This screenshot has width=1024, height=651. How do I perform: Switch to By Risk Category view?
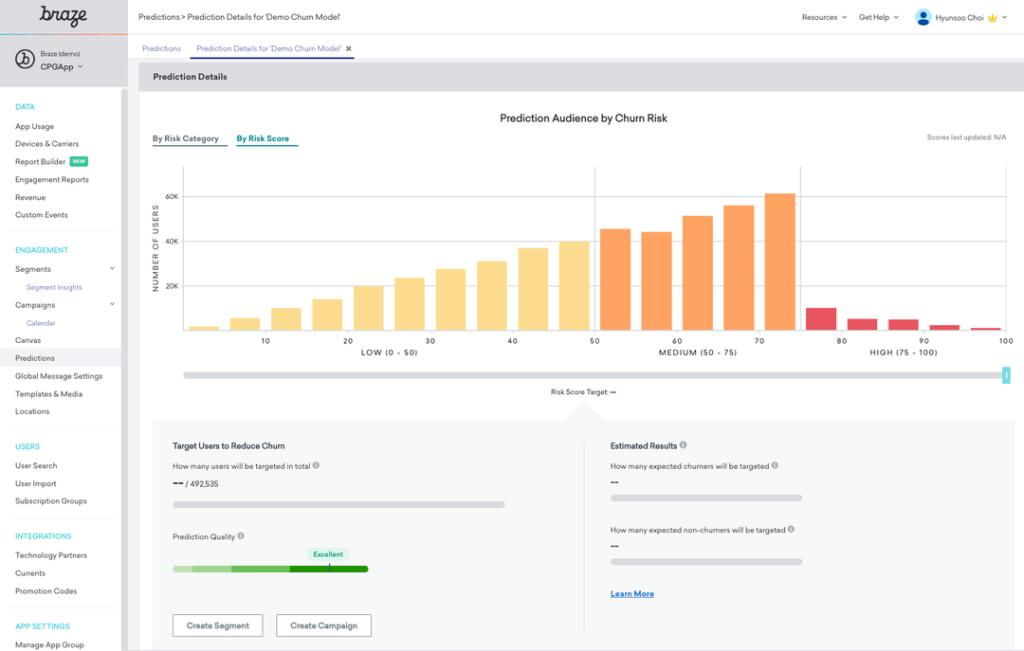(x=186, y=138)
